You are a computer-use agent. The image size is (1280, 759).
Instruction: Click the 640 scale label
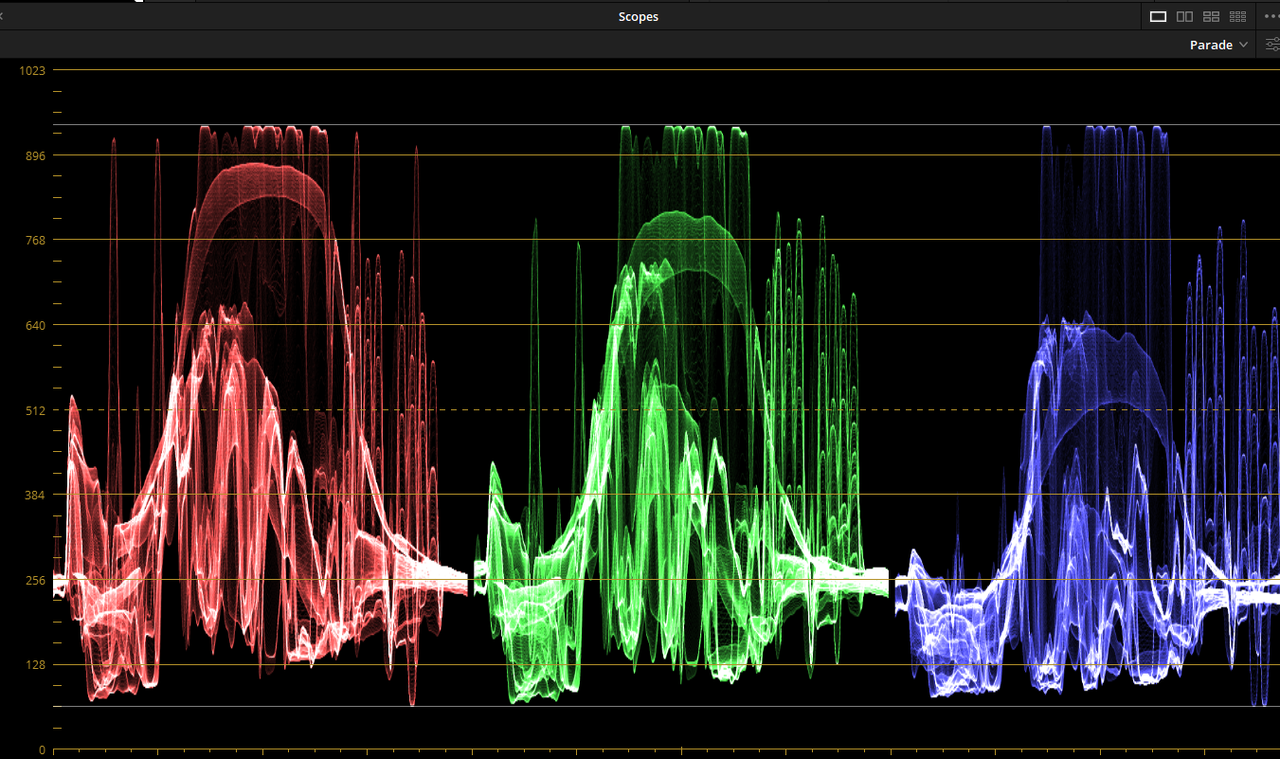[x=36, y=325]
